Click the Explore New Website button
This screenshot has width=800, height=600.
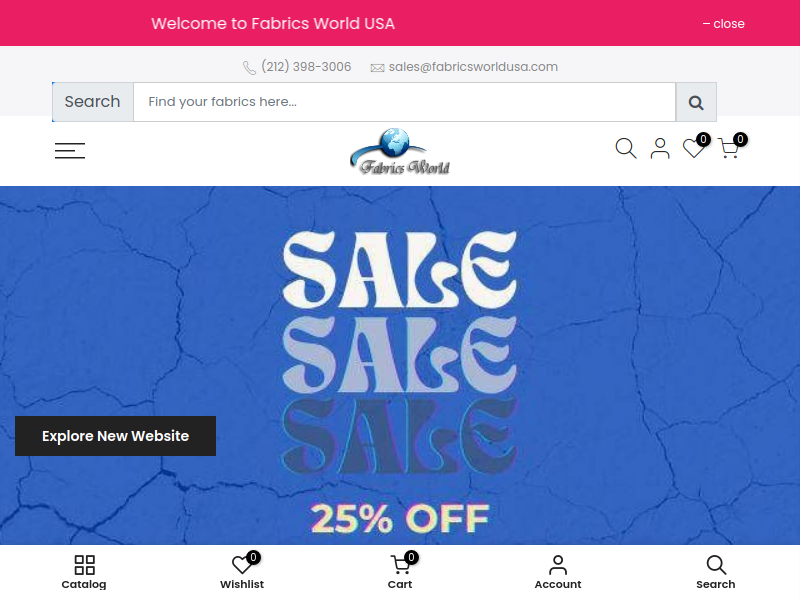(x=115, y=436)
